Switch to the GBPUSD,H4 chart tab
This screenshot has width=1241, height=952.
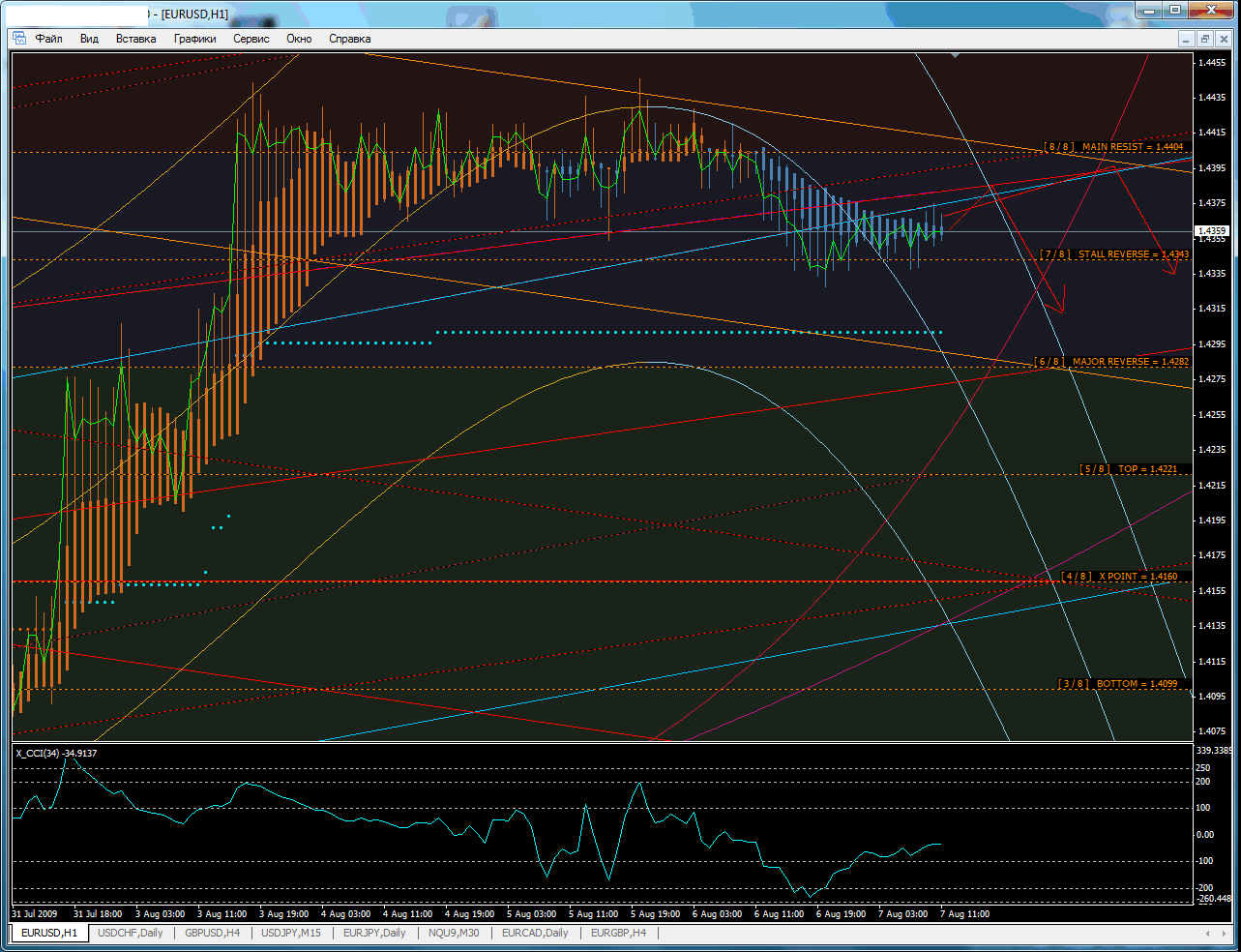pyautogui.click(x=213, y=933)
